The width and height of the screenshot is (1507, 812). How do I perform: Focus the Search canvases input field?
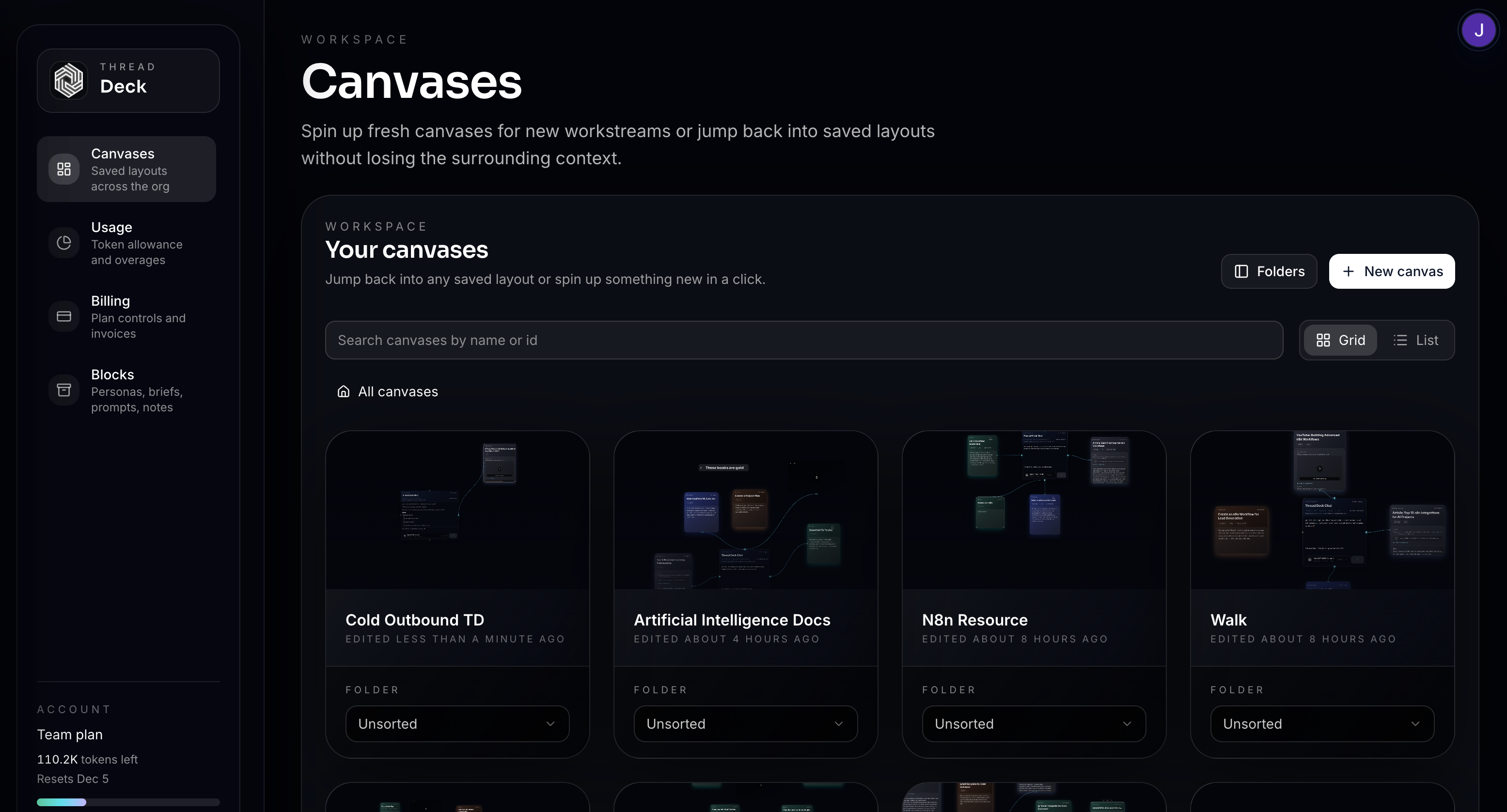804,340
